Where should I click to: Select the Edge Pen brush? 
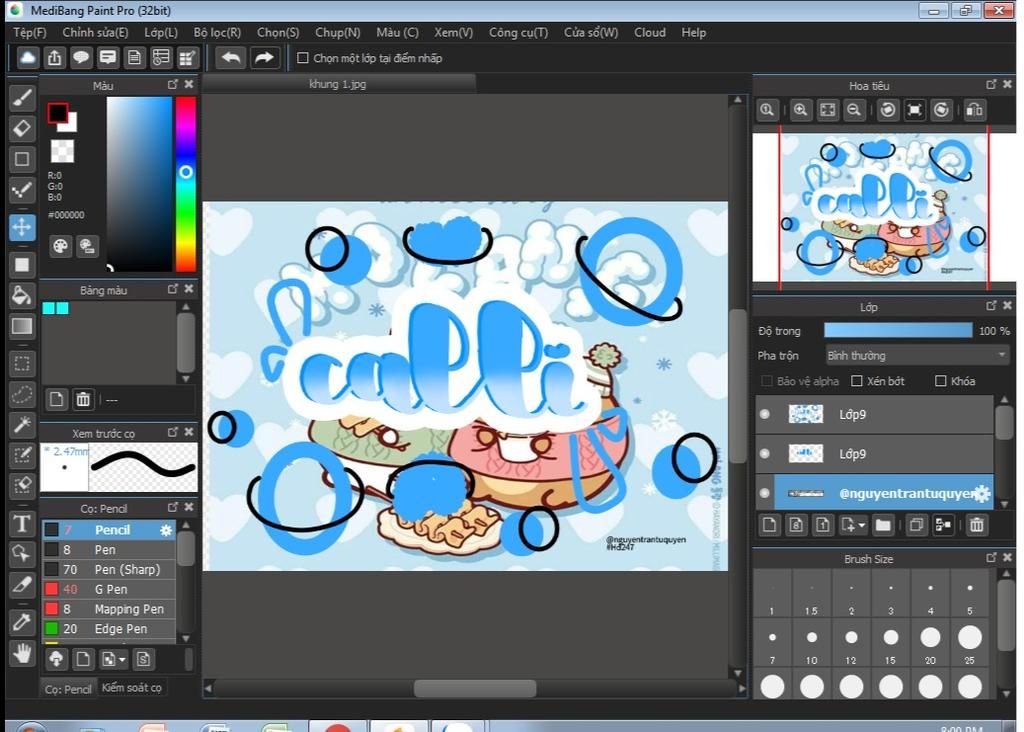point(109,629)
